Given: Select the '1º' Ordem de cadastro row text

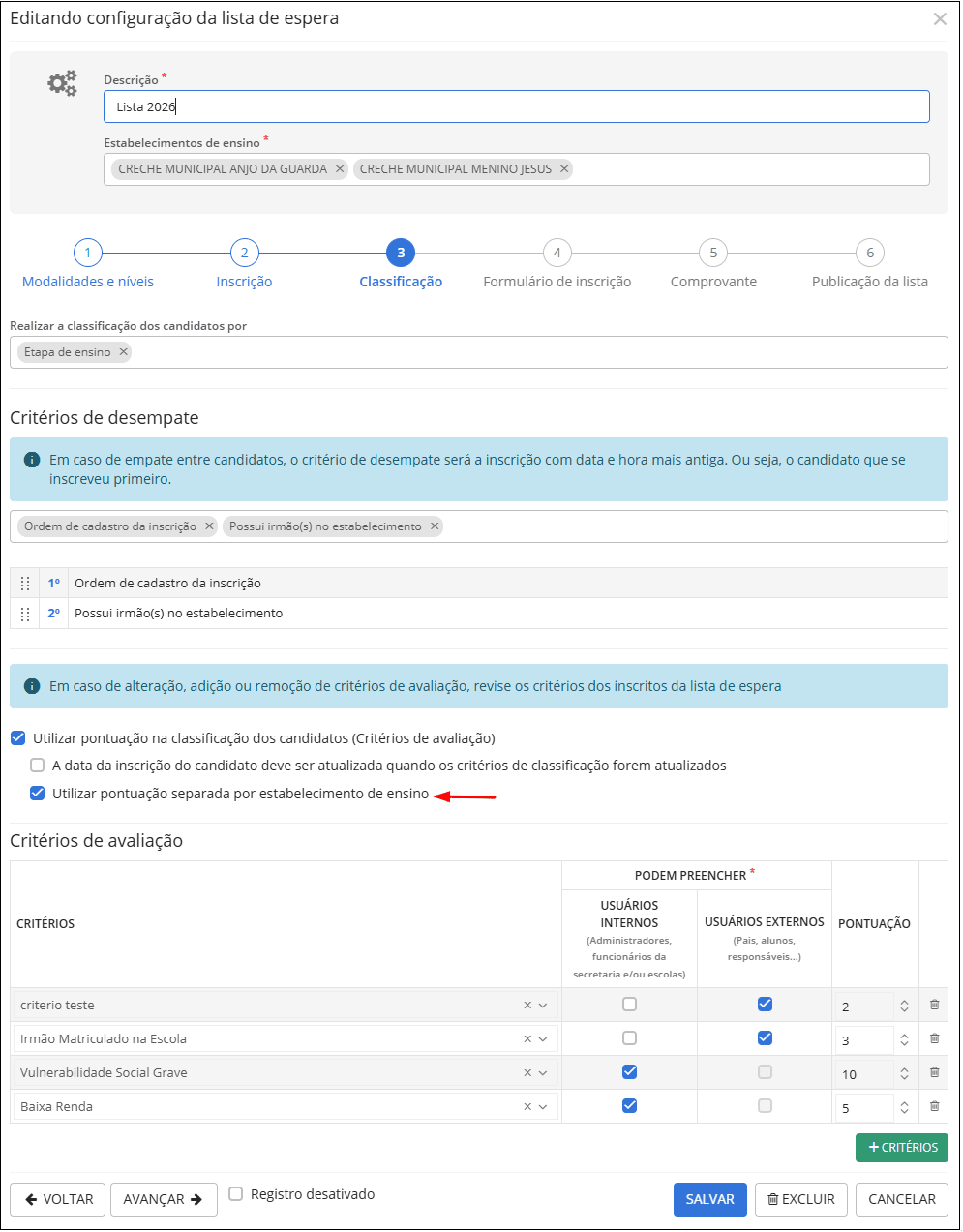Looking at the screenshot, I should point(167,584).
